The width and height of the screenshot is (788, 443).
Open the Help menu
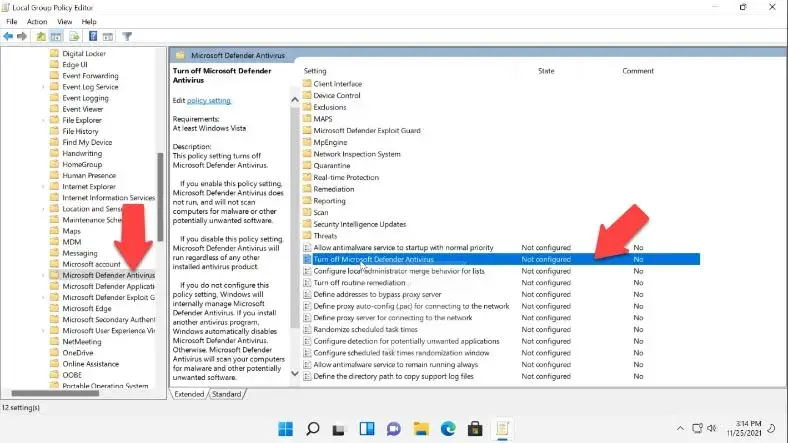89,22
